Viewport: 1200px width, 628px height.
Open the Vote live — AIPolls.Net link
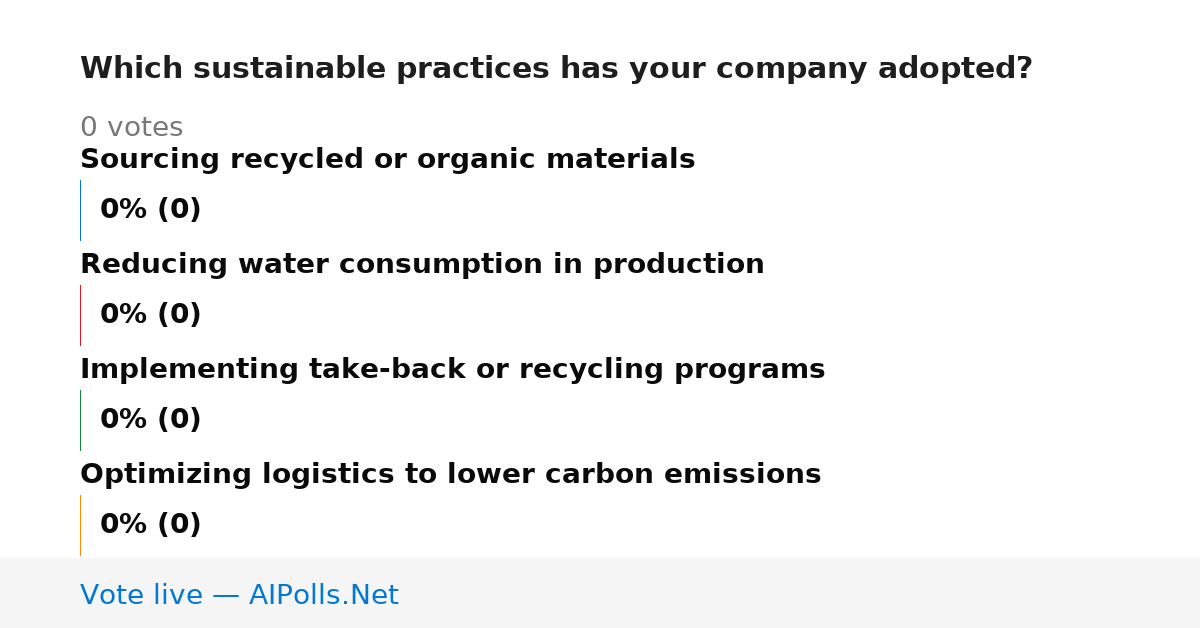[239, 595]
